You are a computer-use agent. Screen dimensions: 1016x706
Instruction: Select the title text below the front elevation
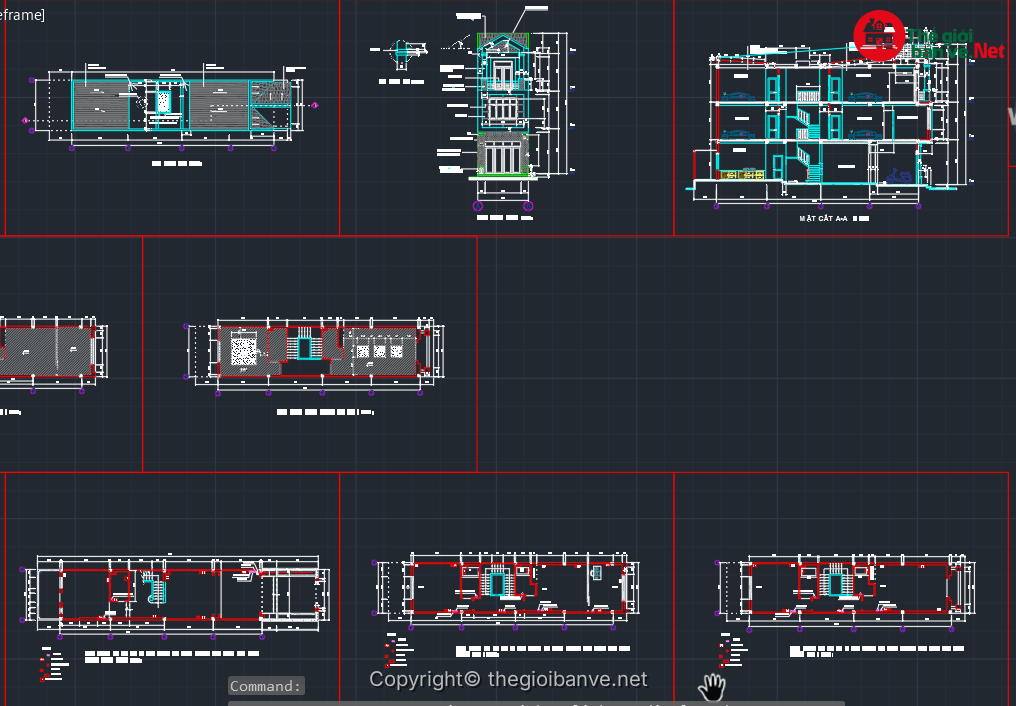[x=504, y=217]
